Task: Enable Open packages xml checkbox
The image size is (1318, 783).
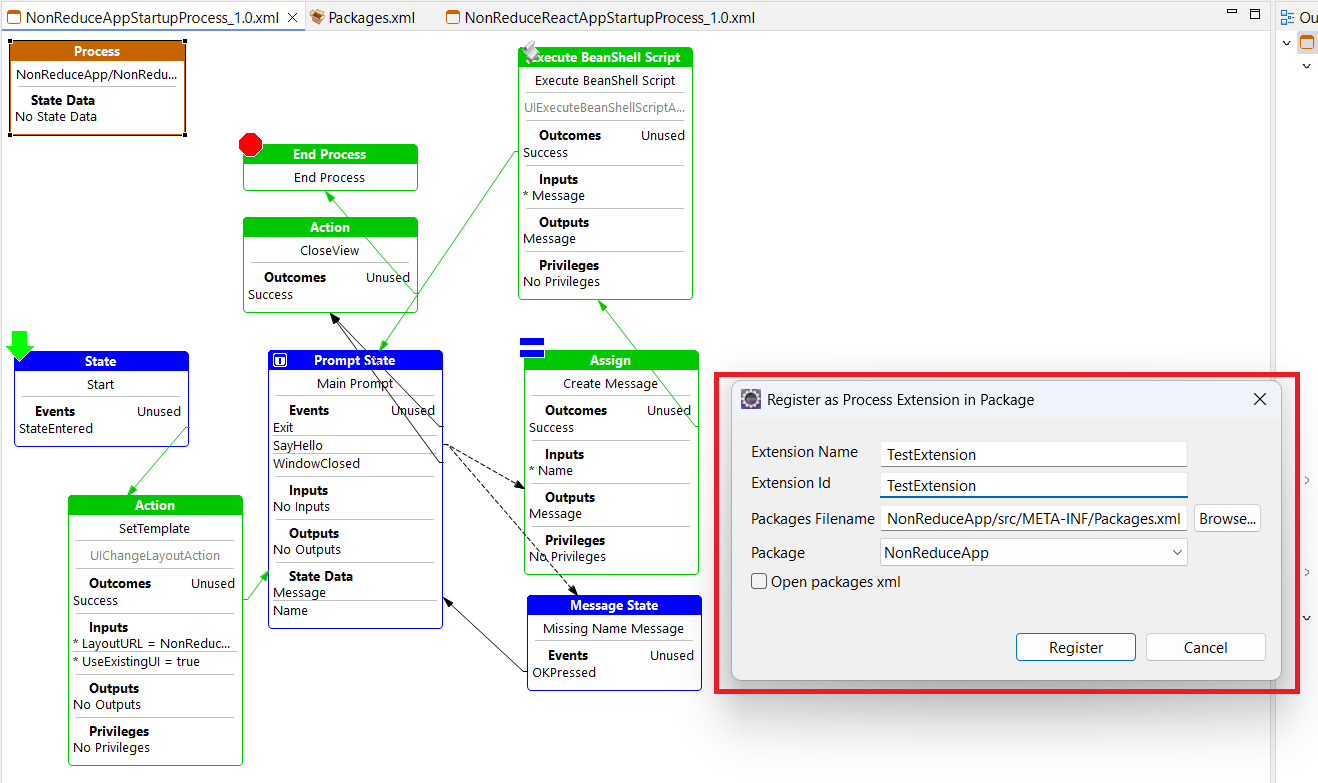Action: click(759, 581)
